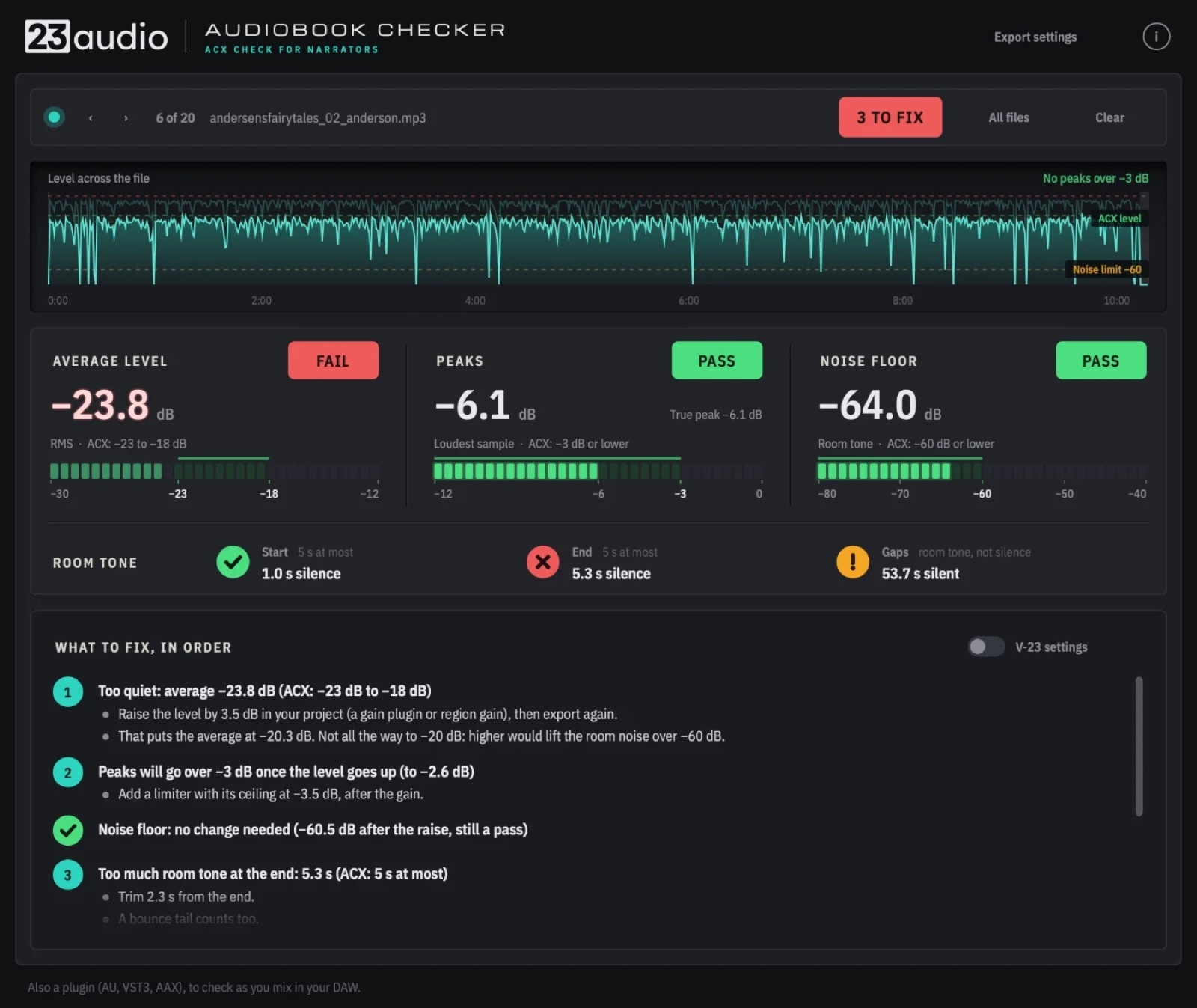Click the PASS badge for Noise Floor
The width and height of the screenshot is (1197, 1008).
(1100, 361)
